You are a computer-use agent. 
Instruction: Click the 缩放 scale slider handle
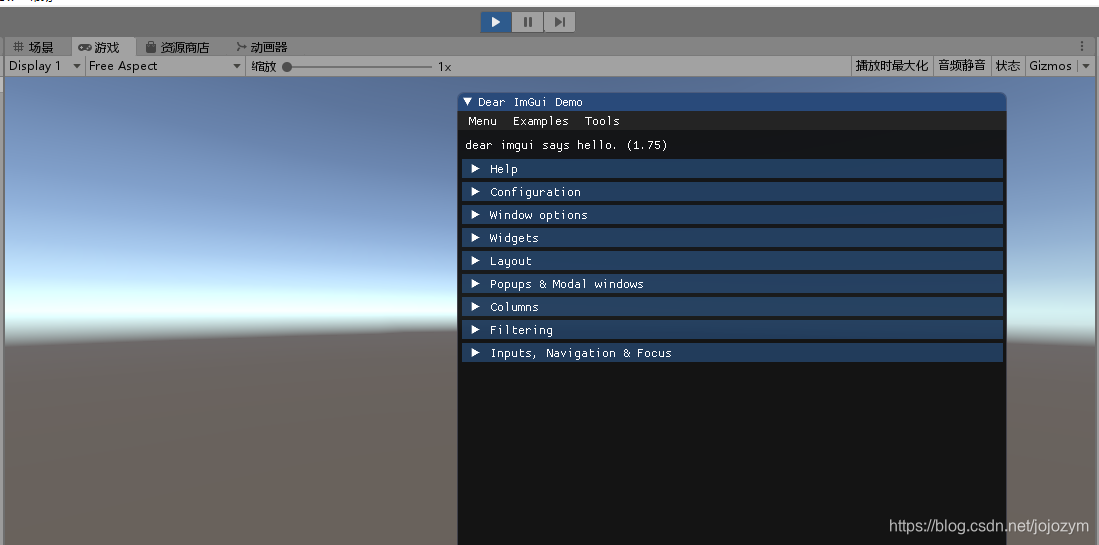tap(287, 67)
